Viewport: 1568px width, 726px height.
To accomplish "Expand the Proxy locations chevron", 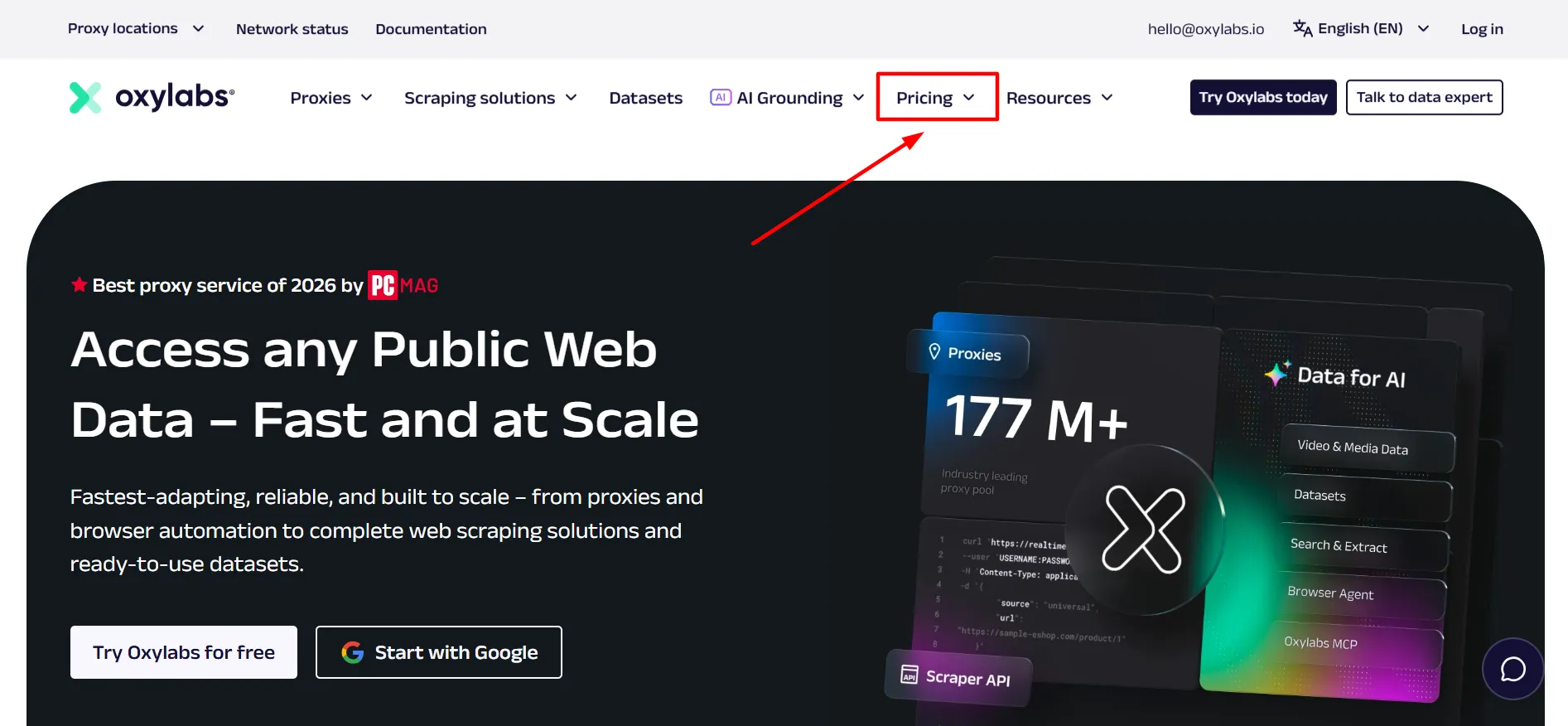I will (x=199, y=29).
